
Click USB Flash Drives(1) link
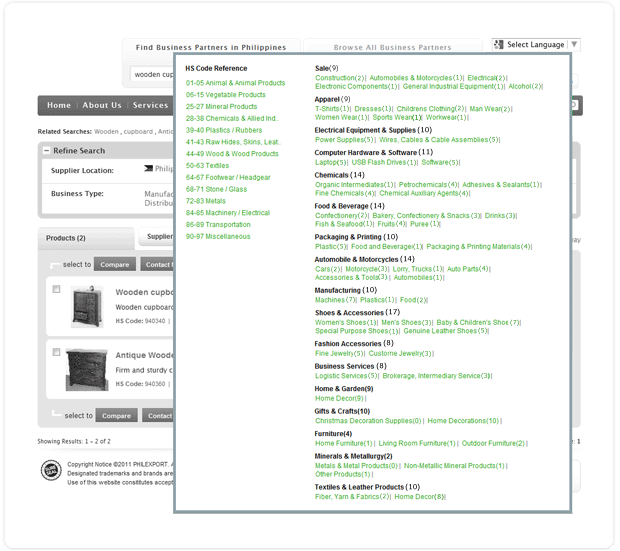click(x=384, y=162)
